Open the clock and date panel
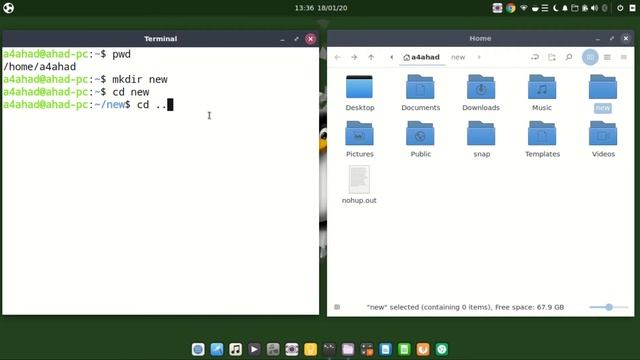Viewport: 640px width, 360px height. (x=321, y=8)
